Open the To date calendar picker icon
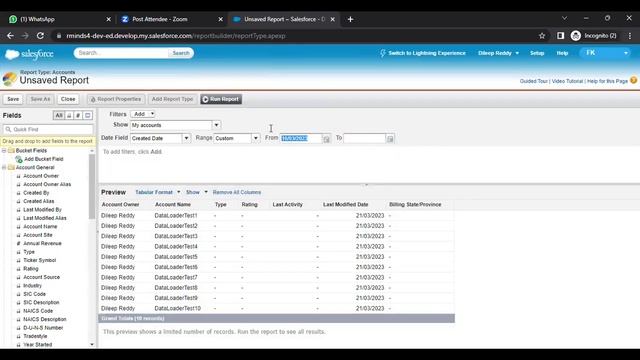 pos(390,139)
